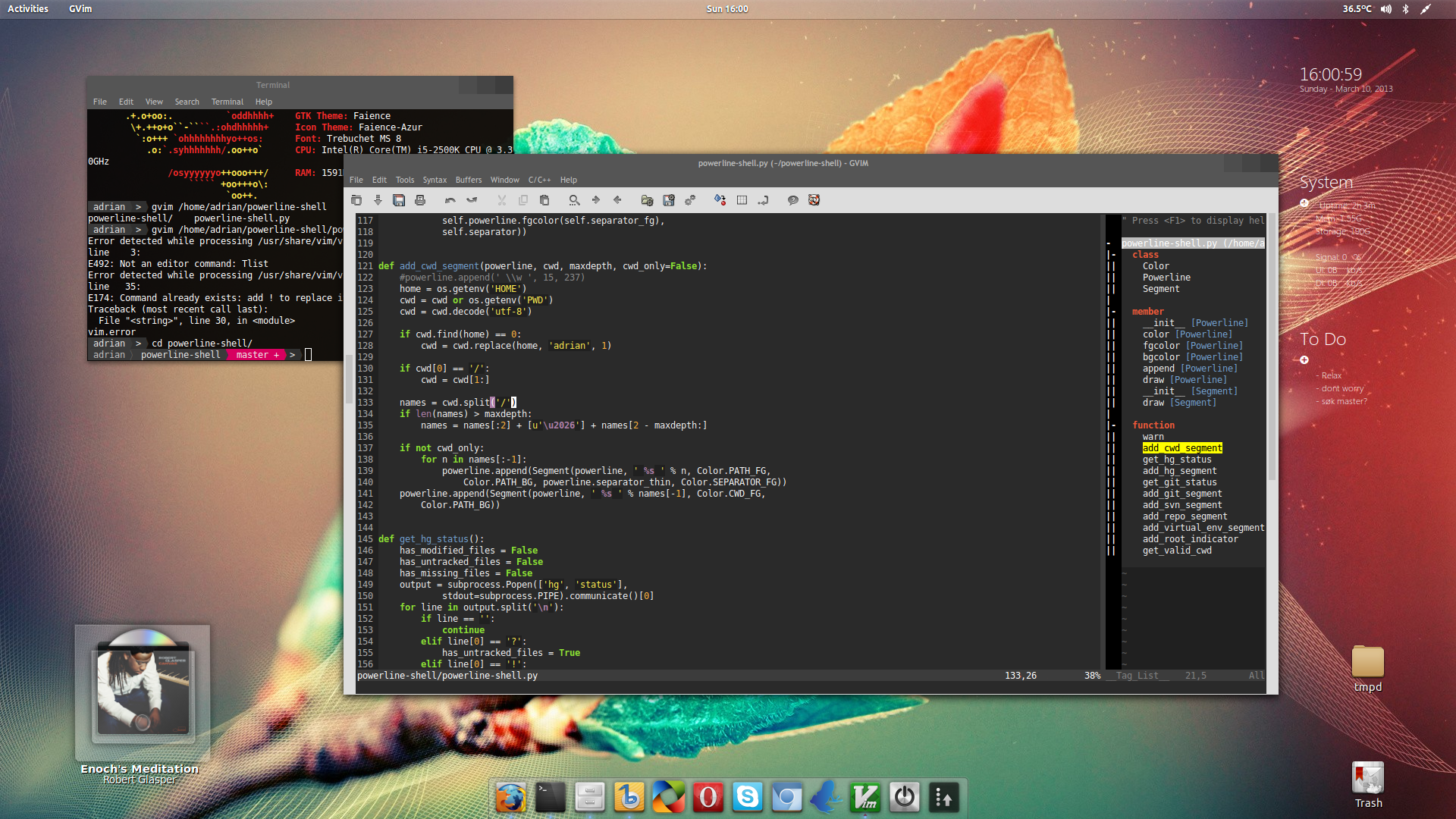Click the Make build icon
Image resolution: width=1456 pixels, height=819 pixels.
720,200
